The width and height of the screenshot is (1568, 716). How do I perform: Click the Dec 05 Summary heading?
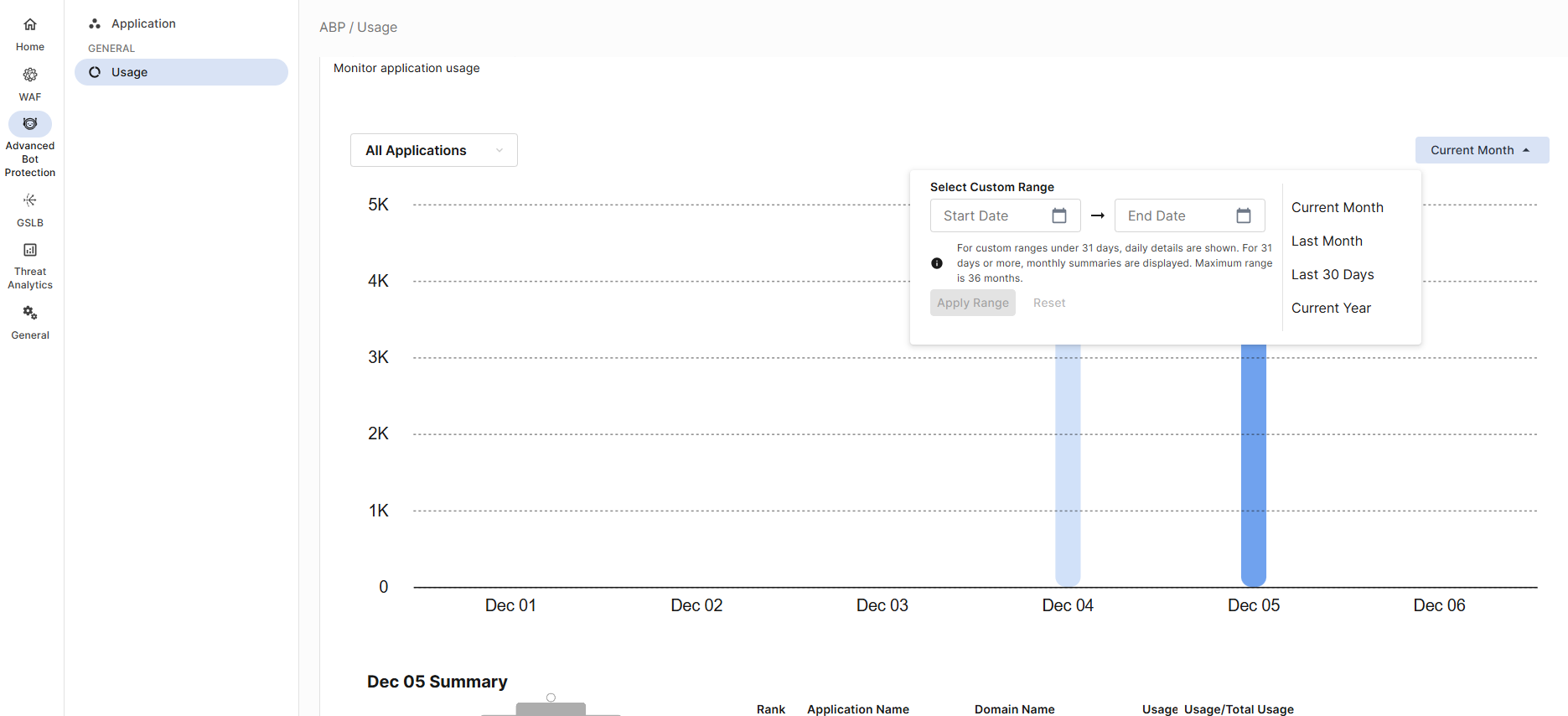tap(437, 682)
